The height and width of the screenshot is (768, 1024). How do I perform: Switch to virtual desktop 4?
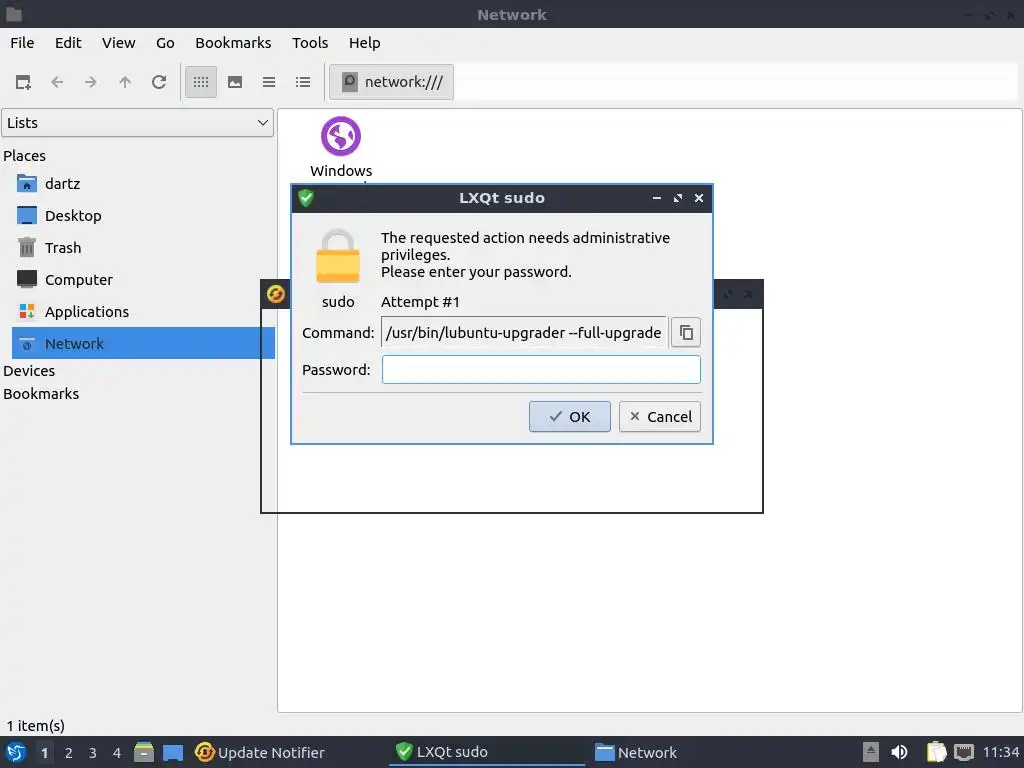[x=117, y=753]
